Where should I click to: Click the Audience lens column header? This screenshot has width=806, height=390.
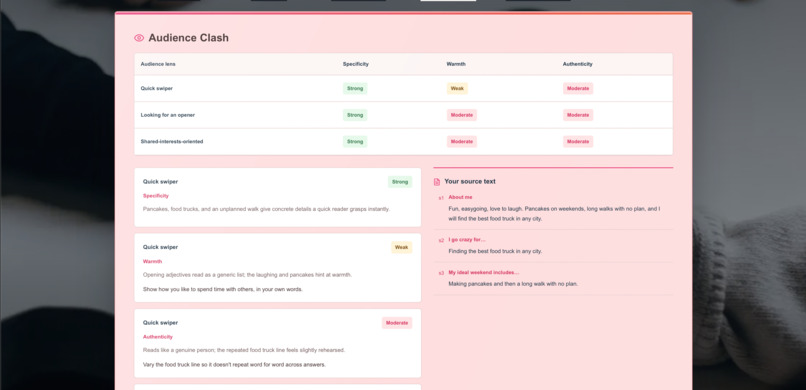[x=158, y=64]
